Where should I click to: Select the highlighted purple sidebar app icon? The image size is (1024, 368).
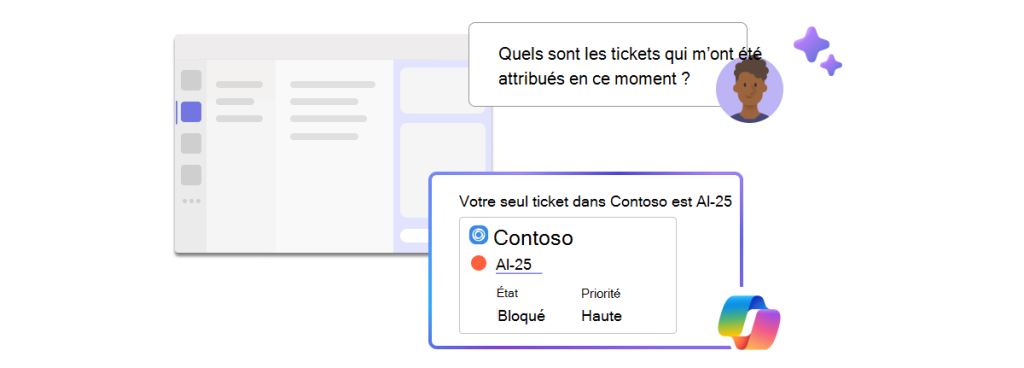191,112
